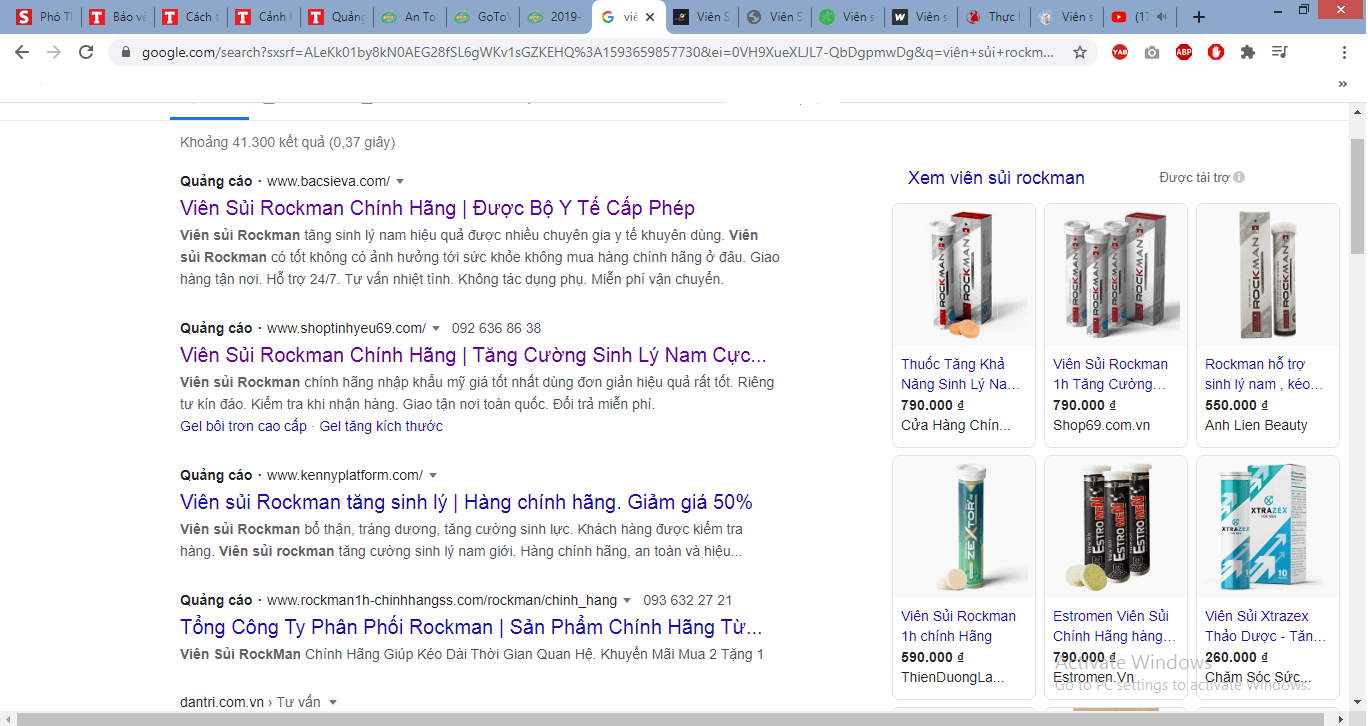Open 'Viên Sủi Rockman Chính Hãng | Được Bộ Y Tế' result
This screenshot has width=1368, height=726.
437,208
